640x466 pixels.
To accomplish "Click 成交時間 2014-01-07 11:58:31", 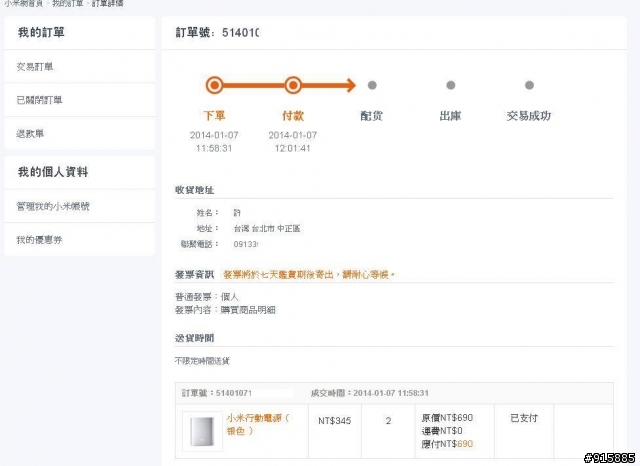I will 370,393.
